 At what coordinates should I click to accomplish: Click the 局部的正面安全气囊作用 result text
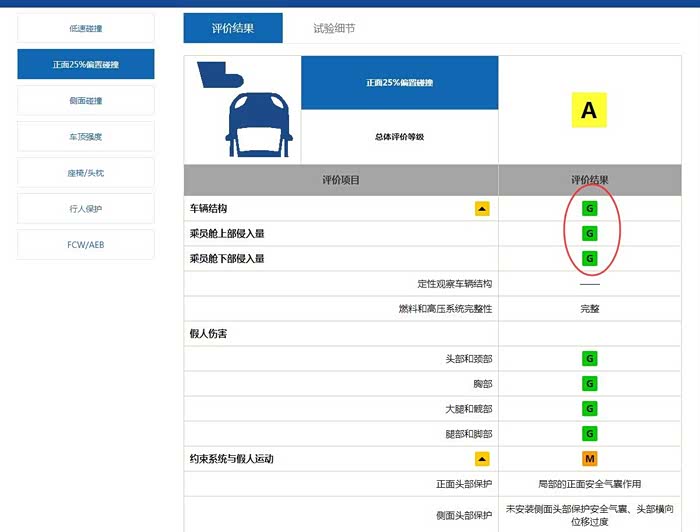coord(590,484)
